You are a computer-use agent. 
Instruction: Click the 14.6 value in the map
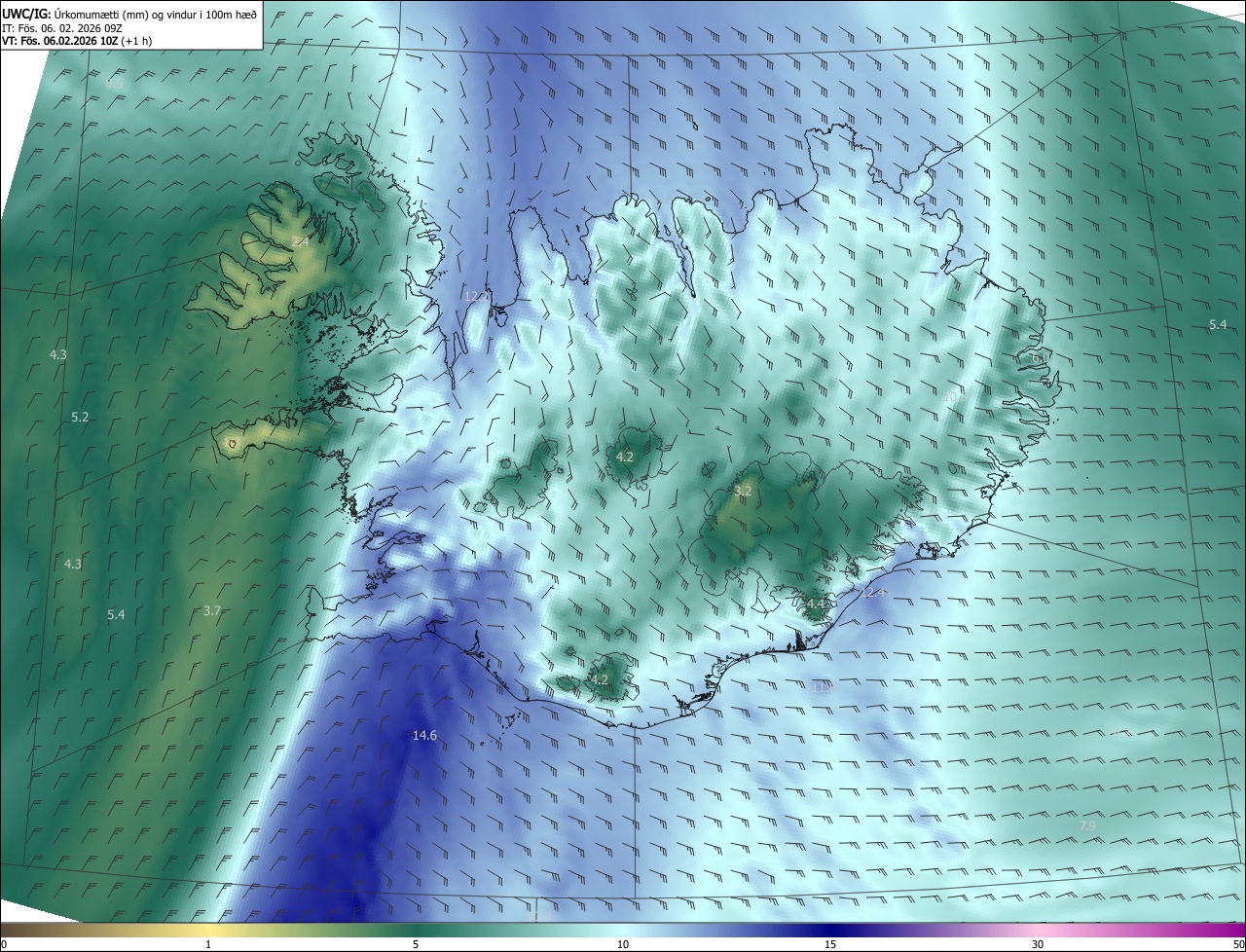(x=424, y=736)
